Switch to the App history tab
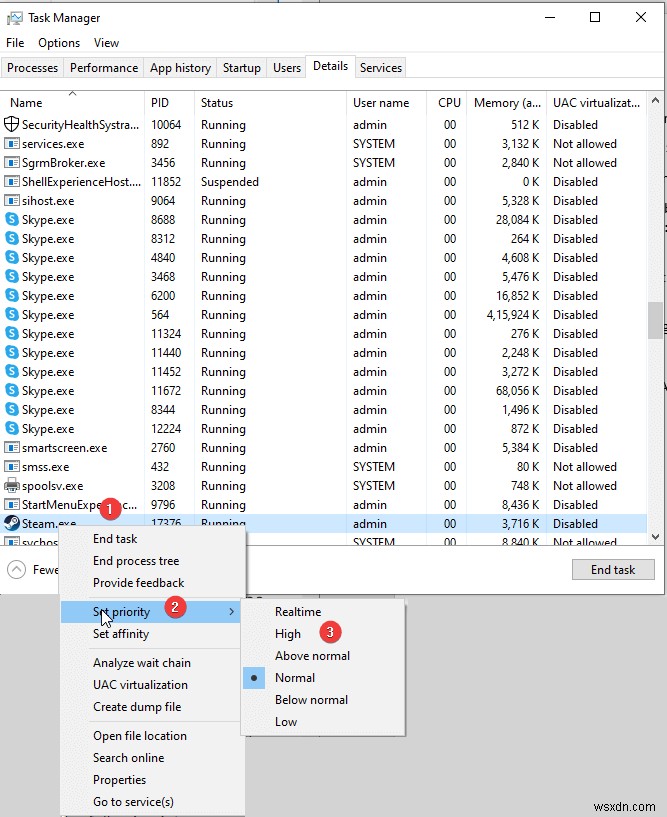This screenshot has height=817, width=667. coord(180,68)
